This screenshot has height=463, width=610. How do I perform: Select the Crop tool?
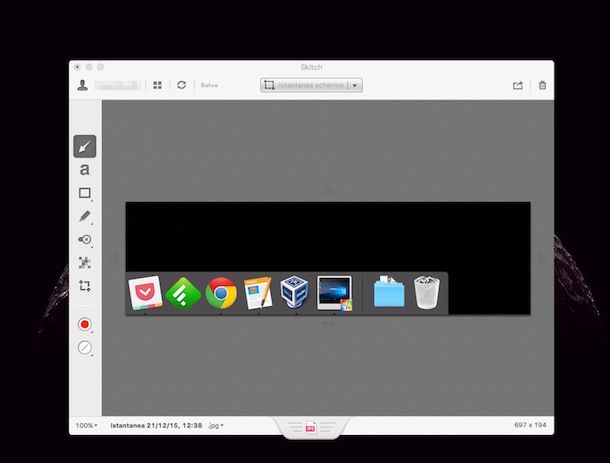tap(85, 286)
